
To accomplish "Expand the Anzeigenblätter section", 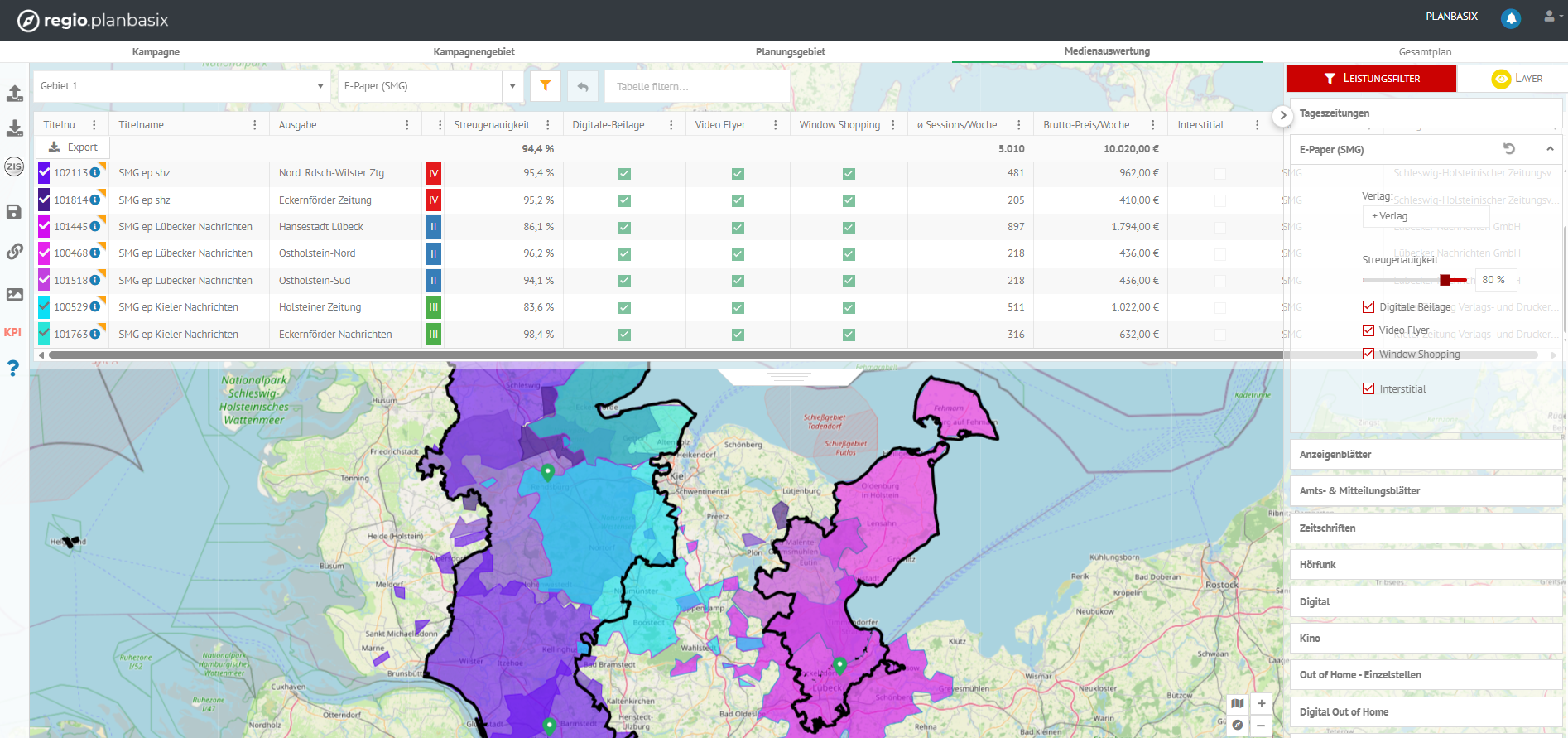I will (x=1426, y=455).
